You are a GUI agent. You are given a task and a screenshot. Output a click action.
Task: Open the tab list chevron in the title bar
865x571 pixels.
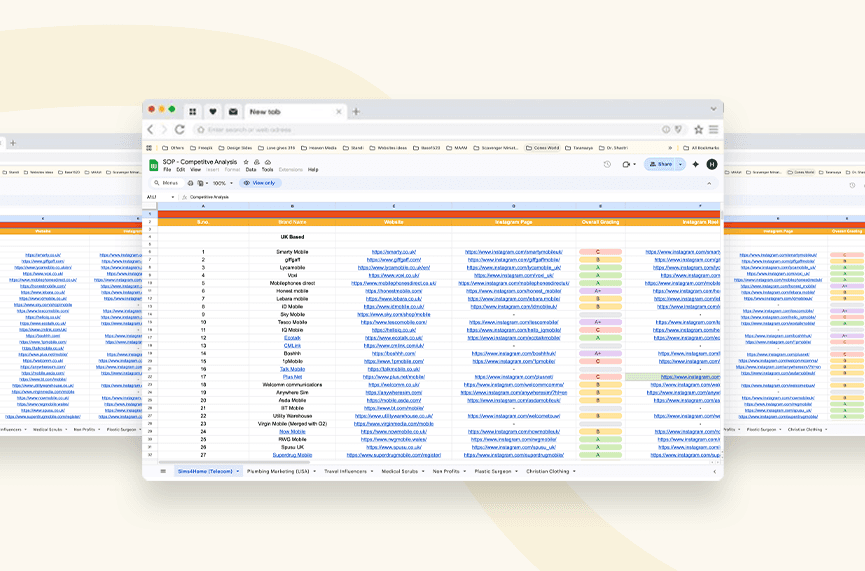(713, 109)
